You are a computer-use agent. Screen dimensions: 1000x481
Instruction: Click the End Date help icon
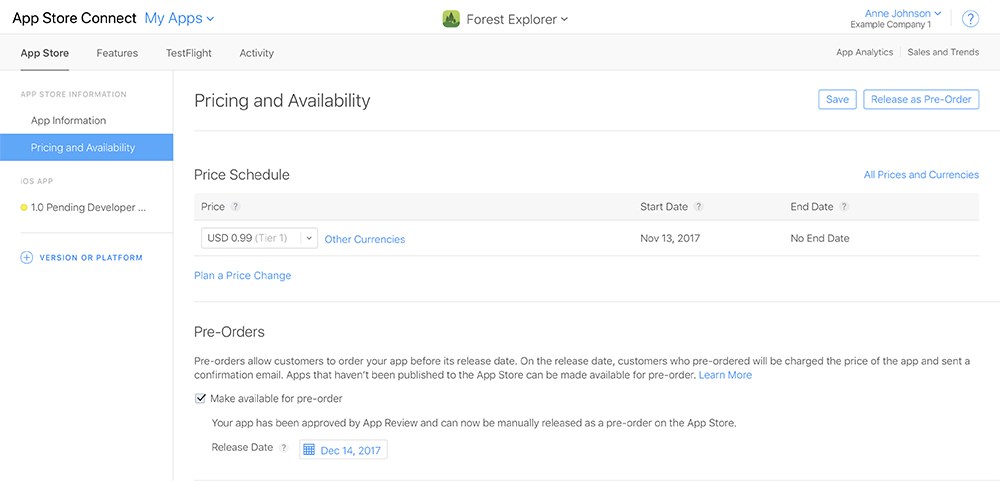pyautogui.click(x=844, y=207)
